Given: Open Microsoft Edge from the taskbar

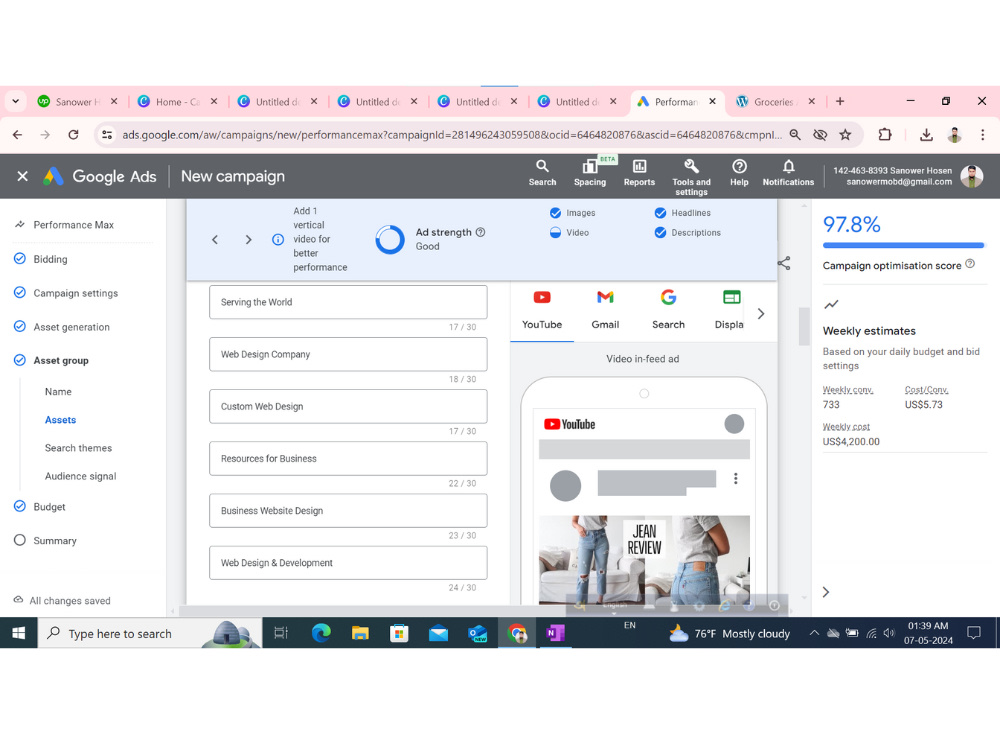Looking at the screenshot, I should 321,633.
